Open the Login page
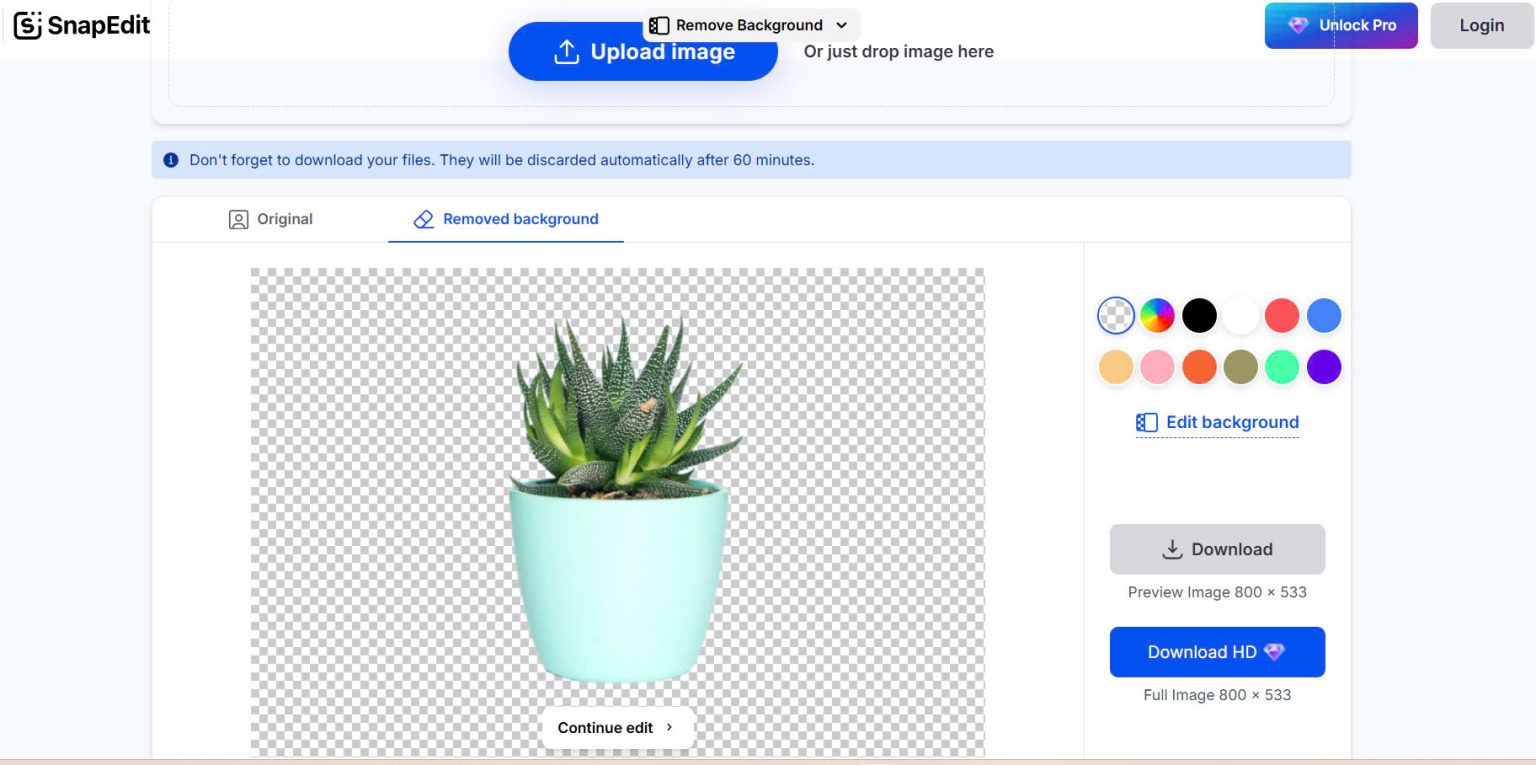The image size is (1536, 765). point(1481,25)
